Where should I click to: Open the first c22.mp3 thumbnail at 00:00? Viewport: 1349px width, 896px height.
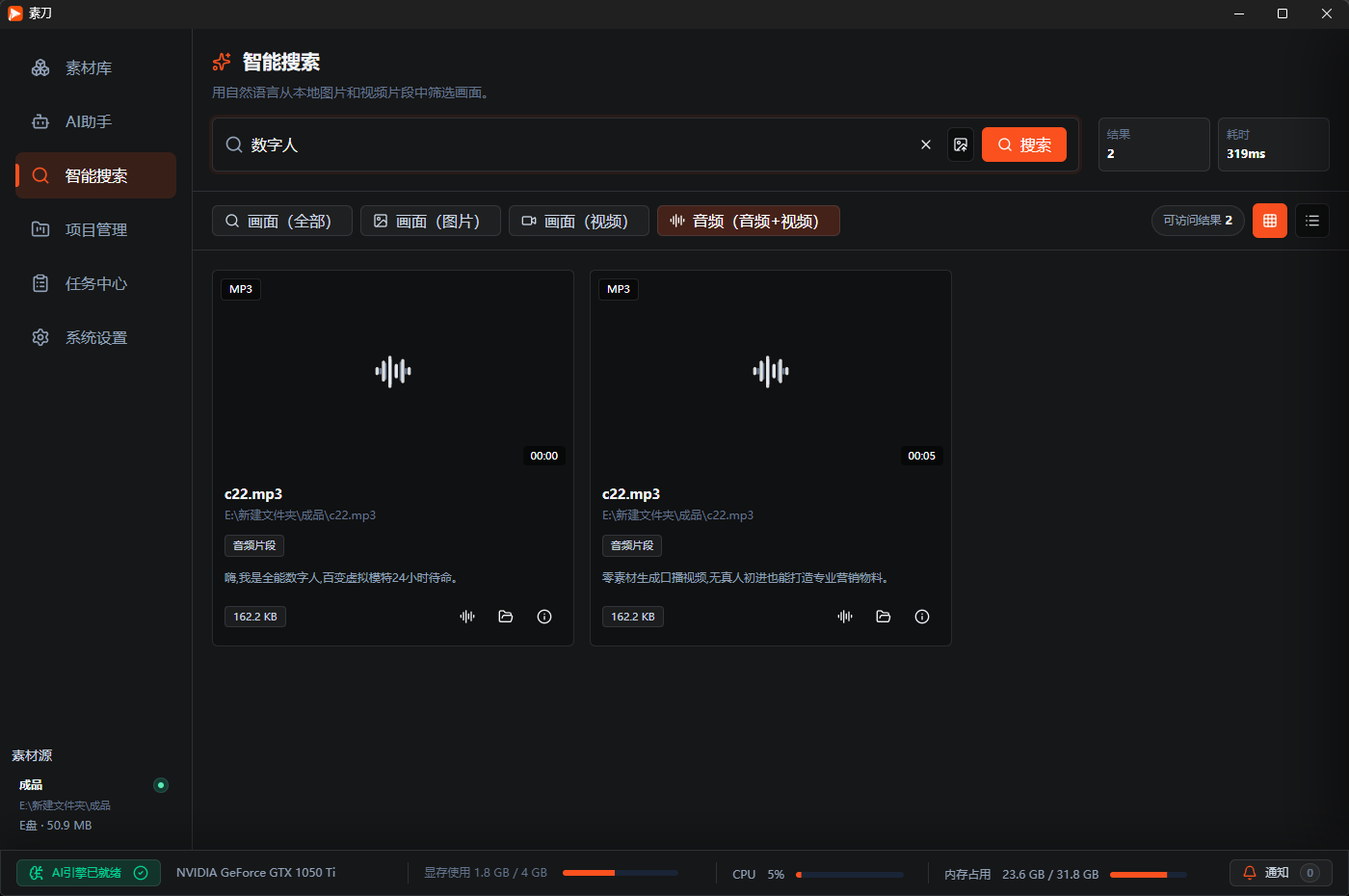(393, 371)
